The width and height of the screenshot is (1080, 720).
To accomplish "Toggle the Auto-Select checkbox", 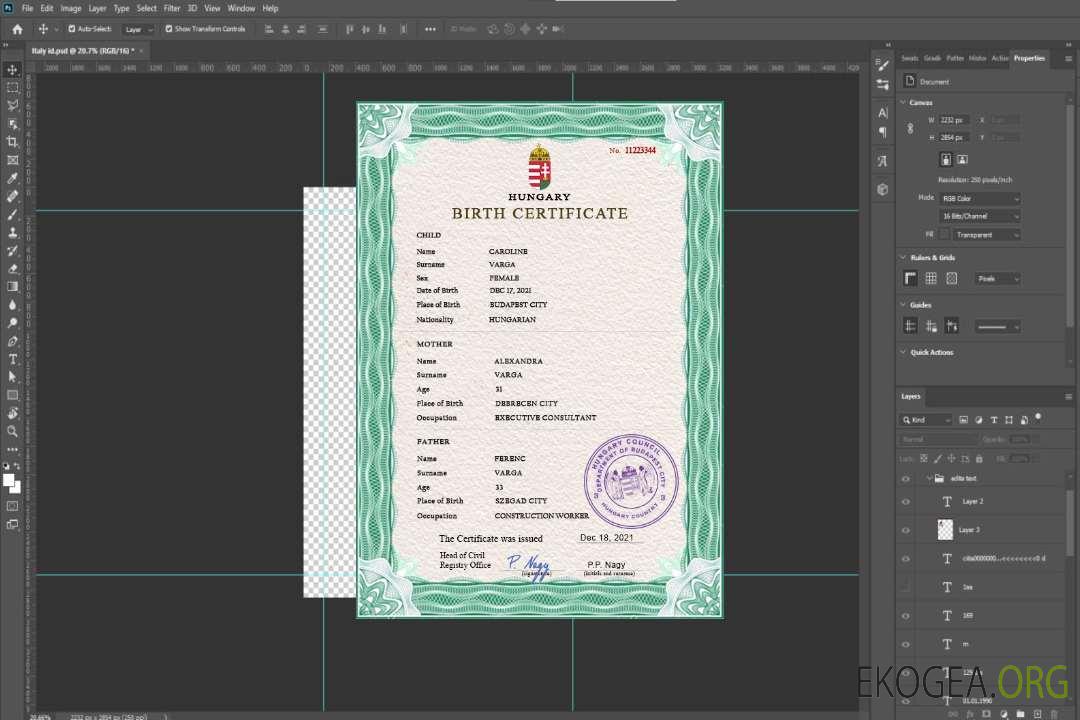I will coord(72,29).
